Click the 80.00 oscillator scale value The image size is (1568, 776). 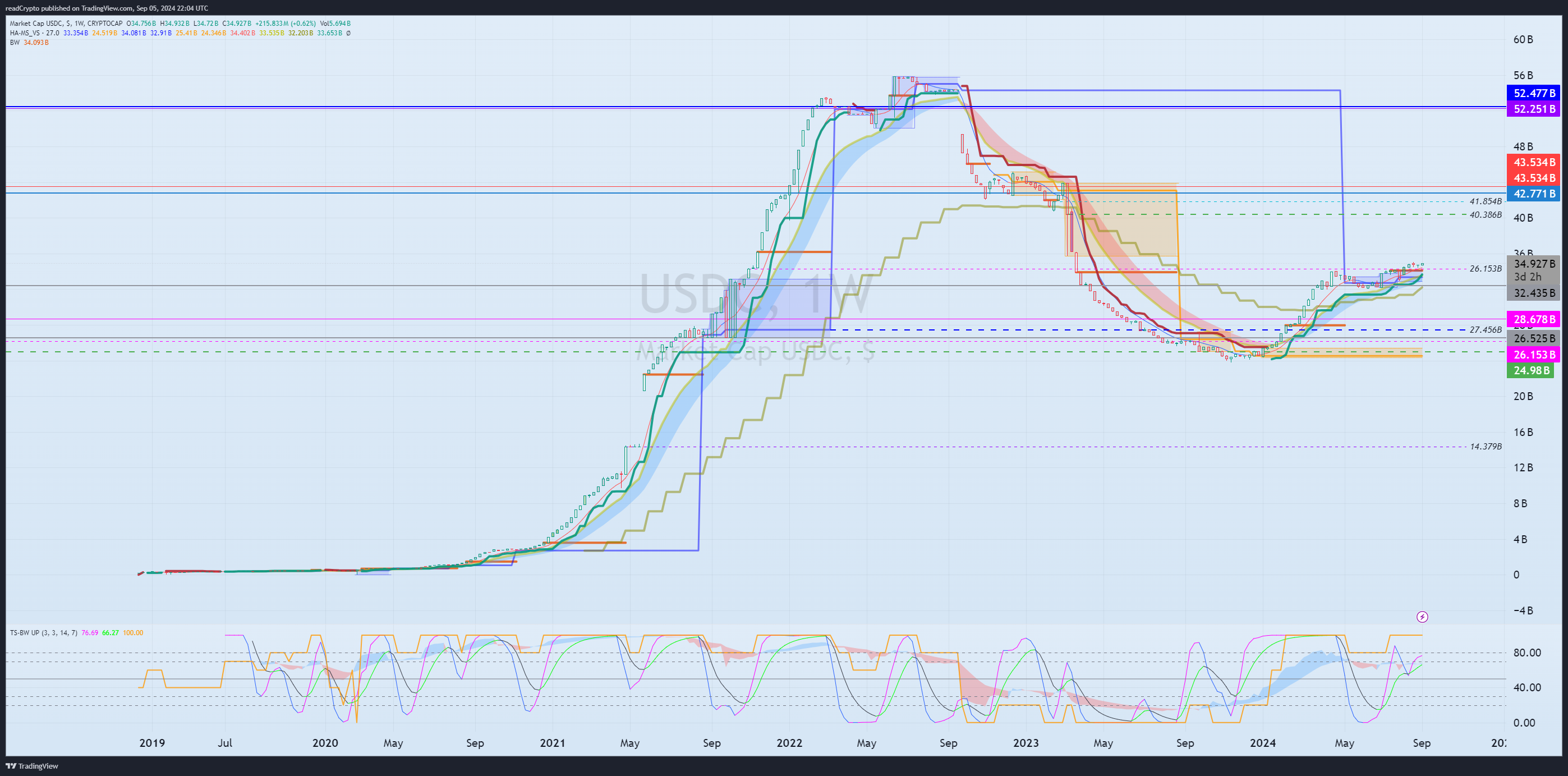1527,653
